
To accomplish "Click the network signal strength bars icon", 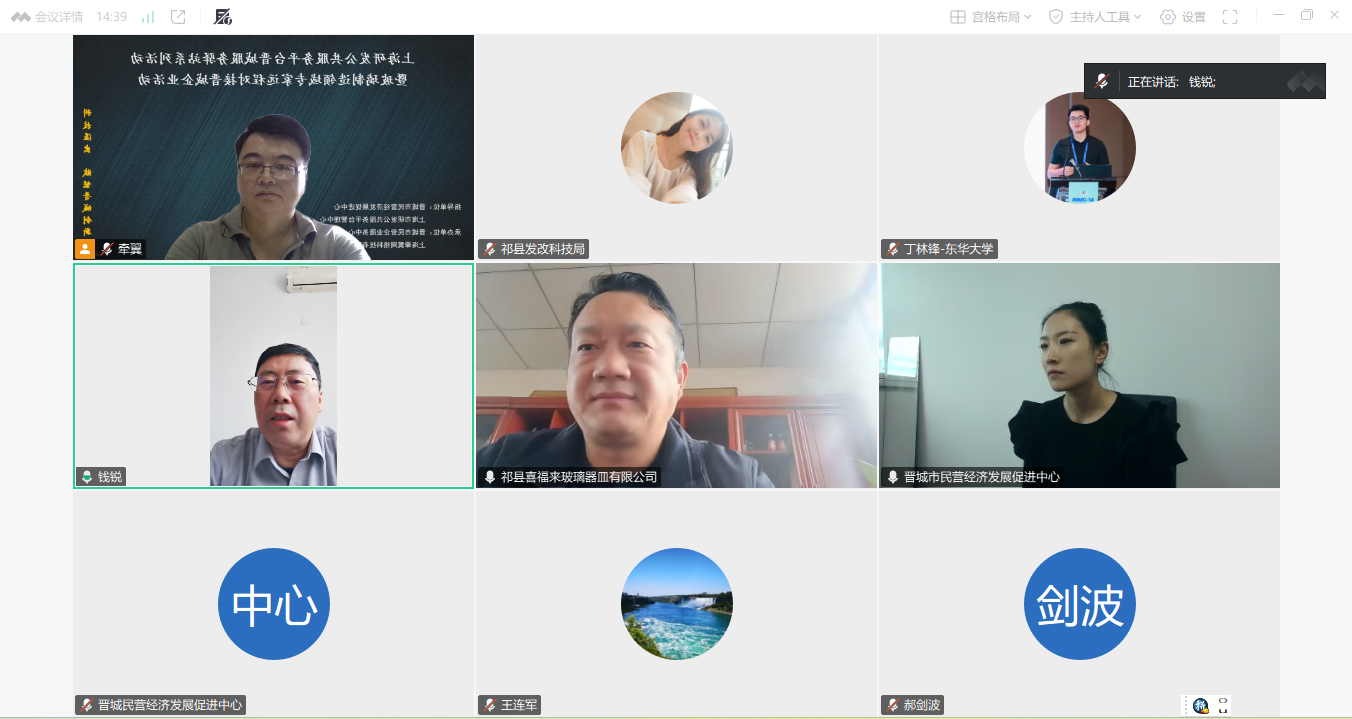I will [148, 17].
